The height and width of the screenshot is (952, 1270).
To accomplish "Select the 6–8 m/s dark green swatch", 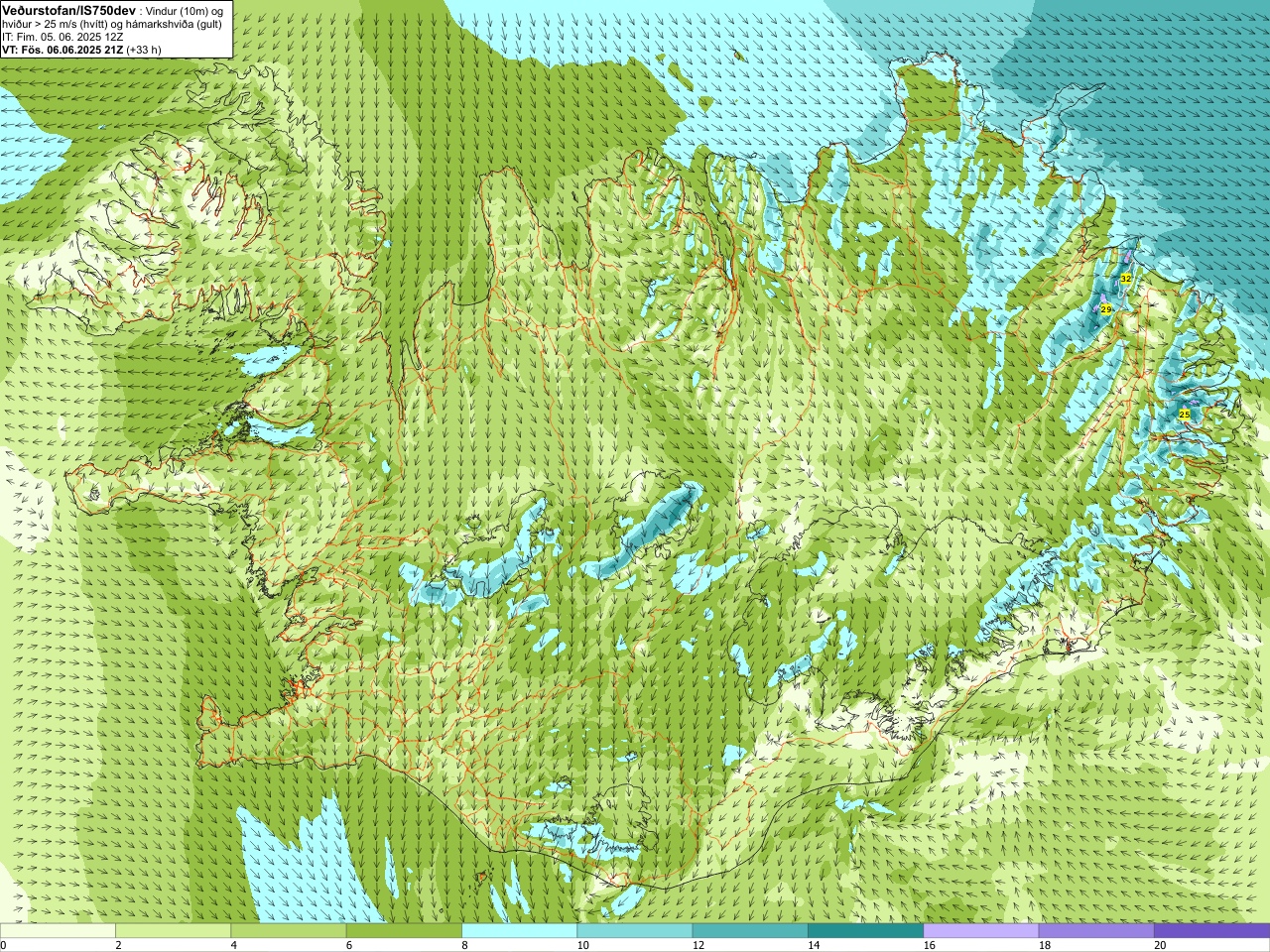I will coord(404,931).
